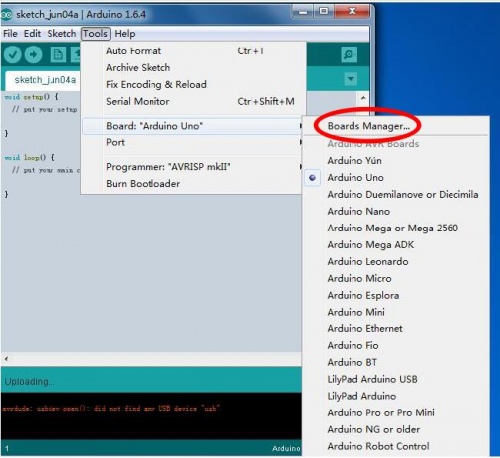
Task: Select Arduino Mega ADK board
Action: [x=397, y=245]
